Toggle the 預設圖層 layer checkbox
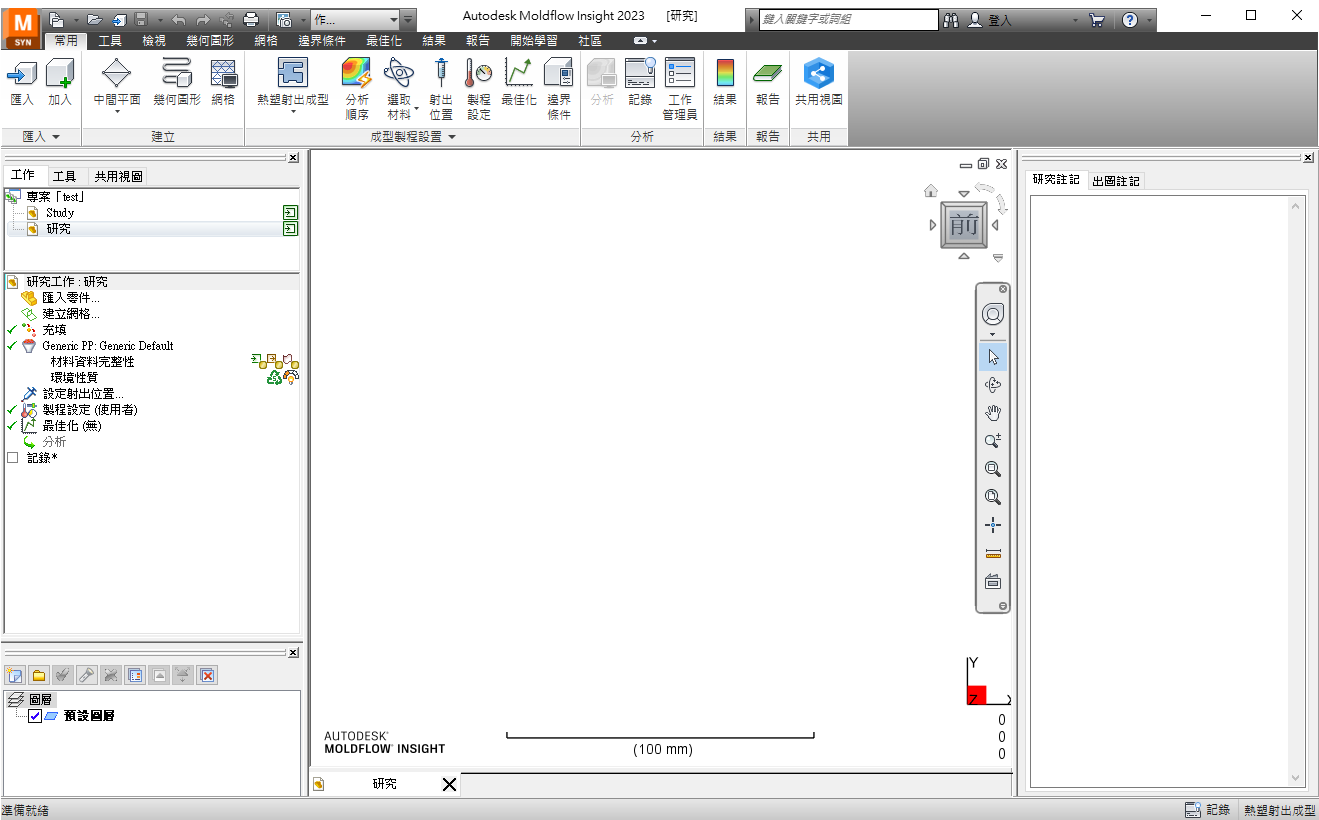 [36, 716]
